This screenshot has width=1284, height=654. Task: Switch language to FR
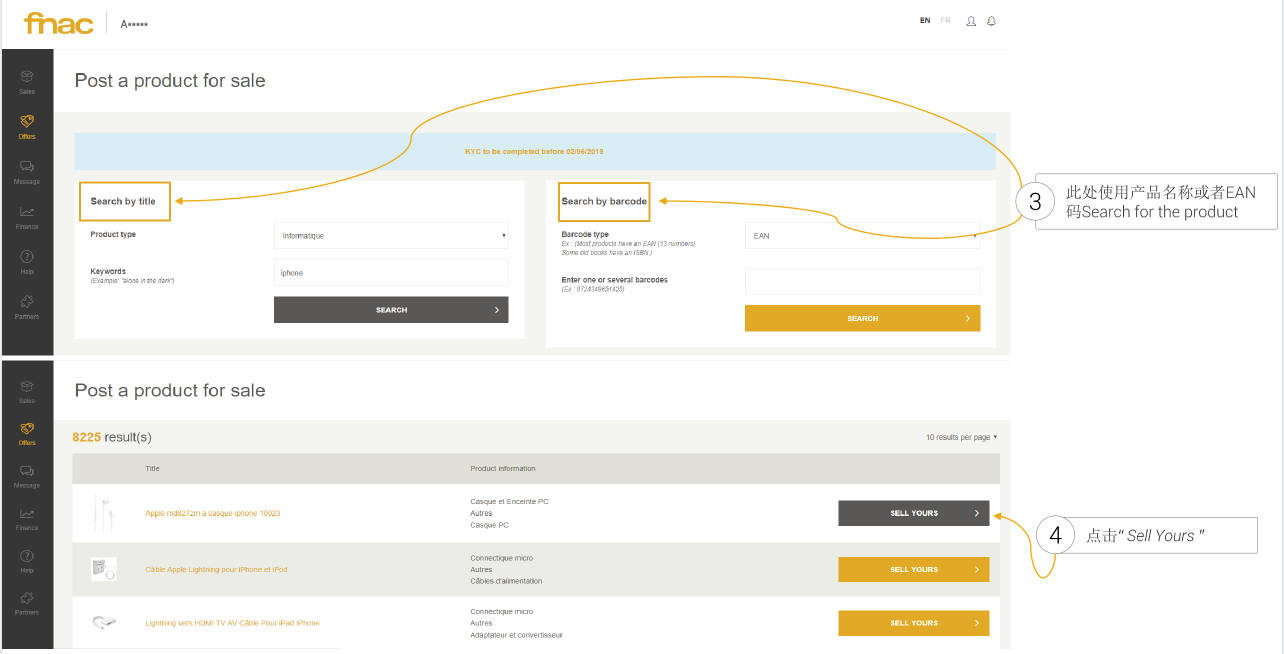(x=945, y=21)
